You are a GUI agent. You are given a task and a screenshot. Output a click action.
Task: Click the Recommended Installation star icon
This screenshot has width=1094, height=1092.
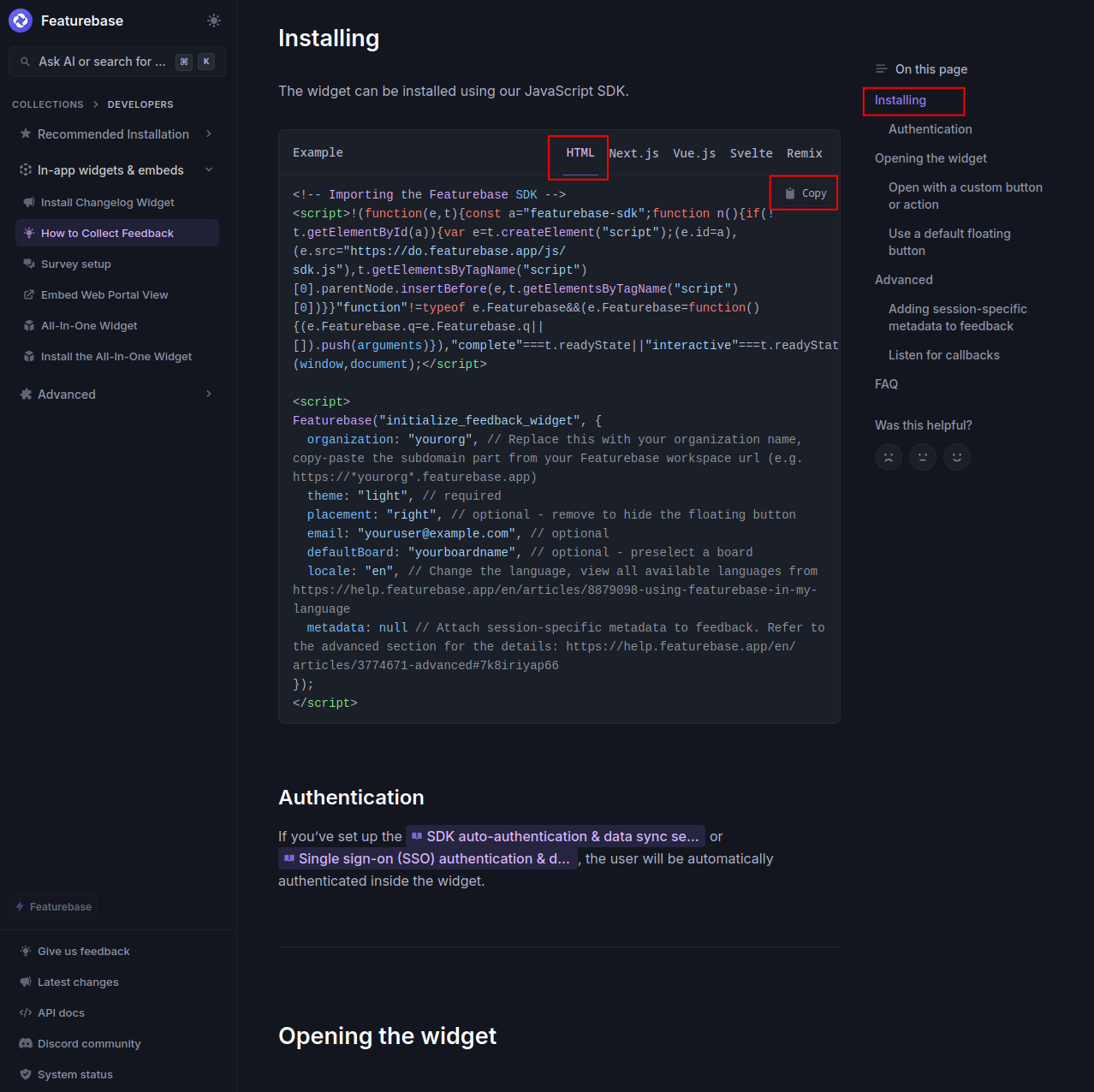[26, 134]
